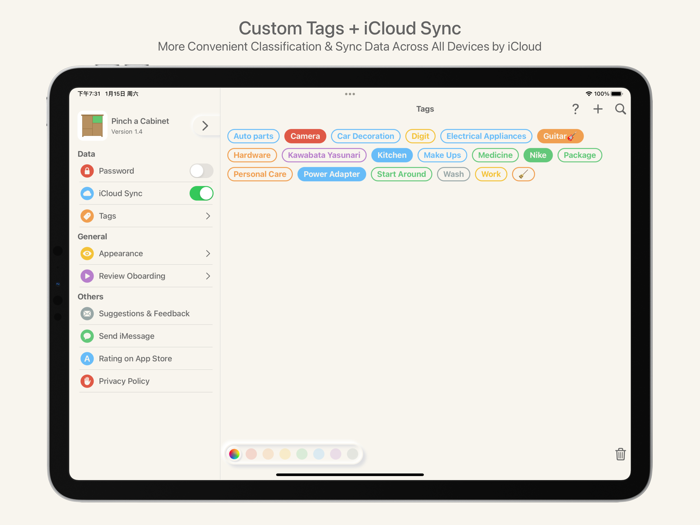700x525 pixels.
Task: Add a new tag with plus icon
Action: [598, 109]
